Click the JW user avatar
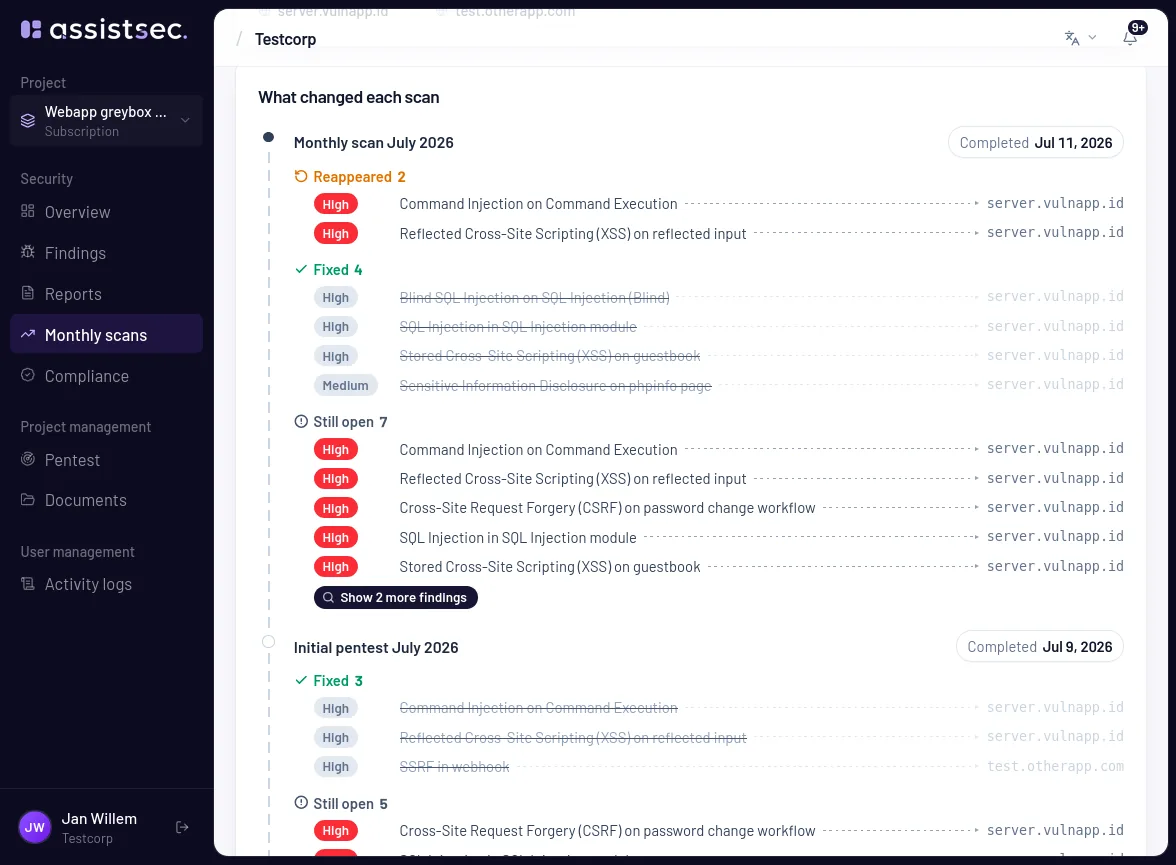 [34, 827]
